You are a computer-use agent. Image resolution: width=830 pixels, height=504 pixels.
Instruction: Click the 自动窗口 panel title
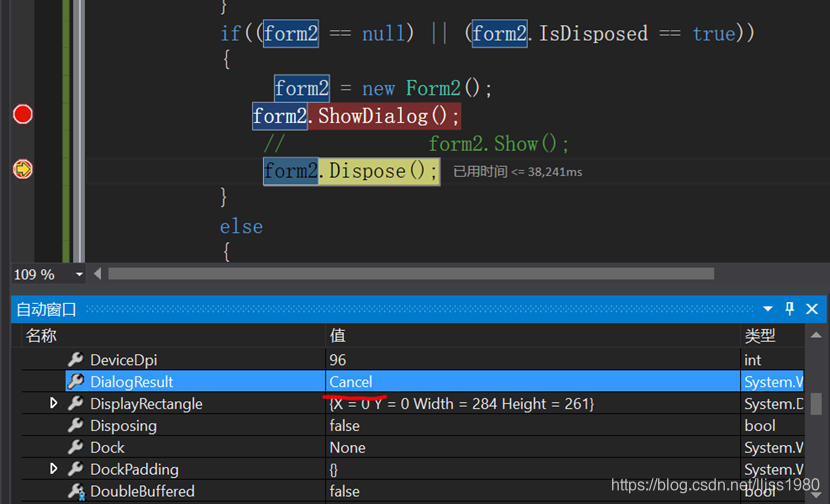pyautogui.click(x=47, y=309)
